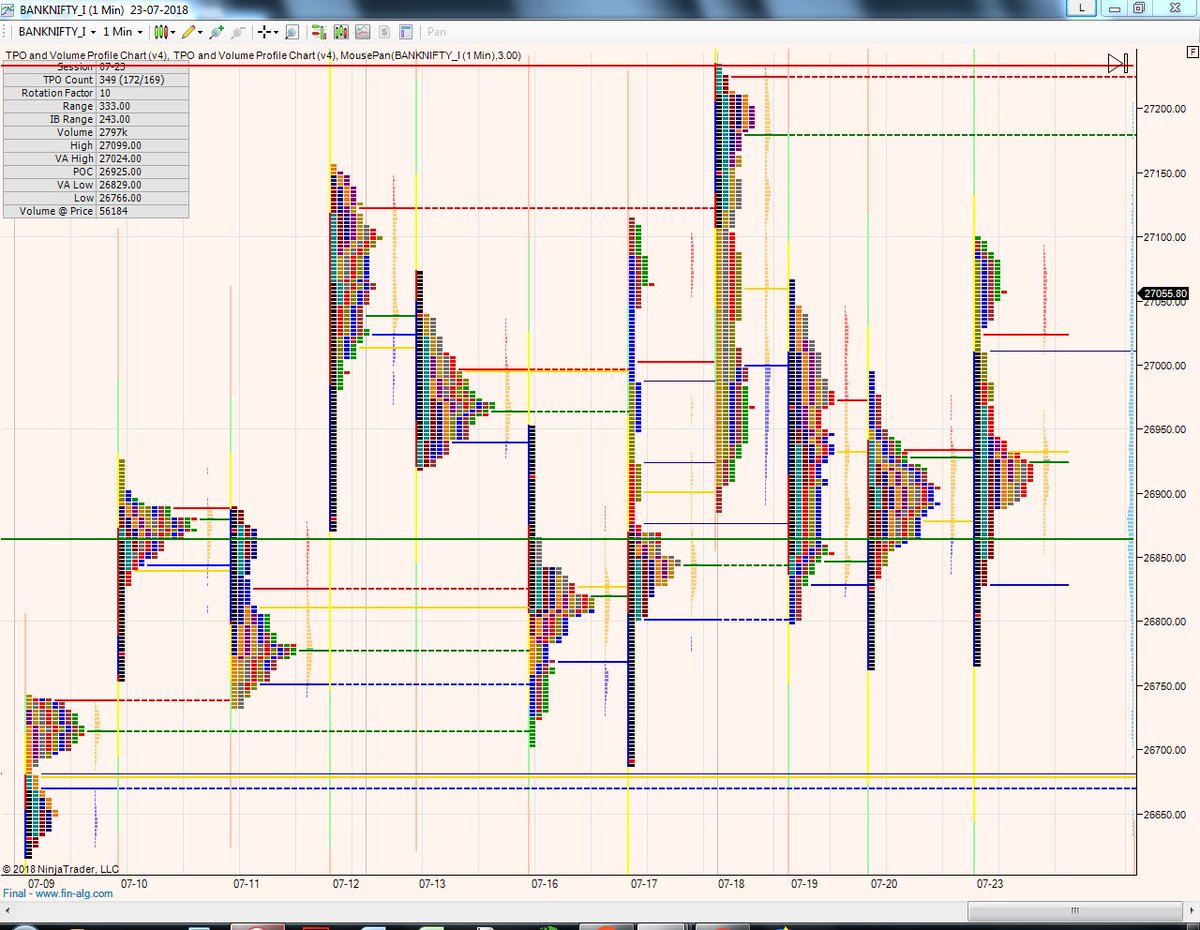
Task: Click the 27000.00 price axis label
Action: click(x=1165, y=365)
